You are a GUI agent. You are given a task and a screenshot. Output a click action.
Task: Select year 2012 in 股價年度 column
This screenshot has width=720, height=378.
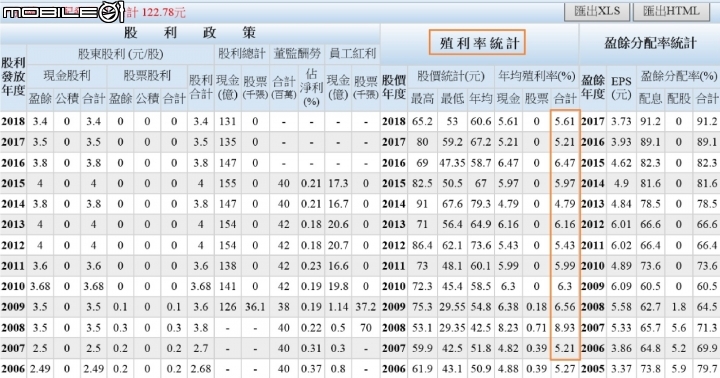pyautogui.click(x=394, y=245)
